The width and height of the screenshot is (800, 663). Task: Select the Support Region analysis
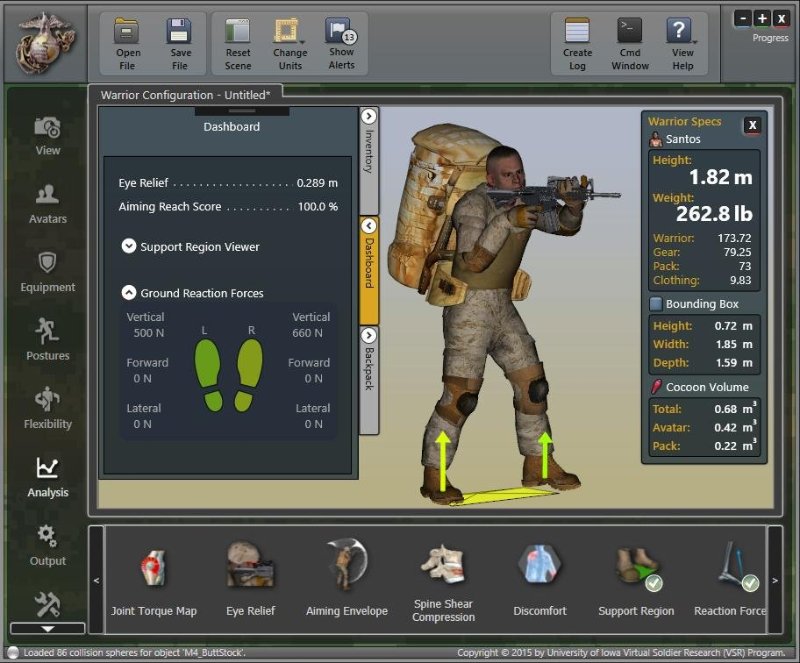[x=635, y=580]
